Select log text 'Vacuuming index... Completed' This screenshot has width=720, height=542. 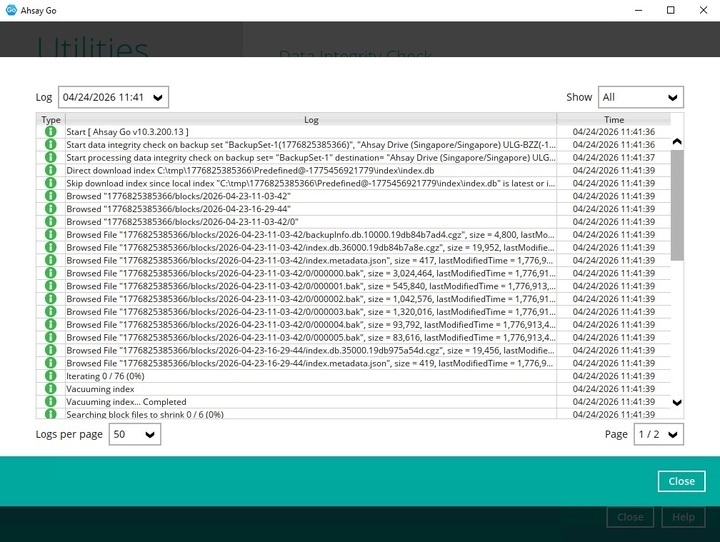point(126,402)
